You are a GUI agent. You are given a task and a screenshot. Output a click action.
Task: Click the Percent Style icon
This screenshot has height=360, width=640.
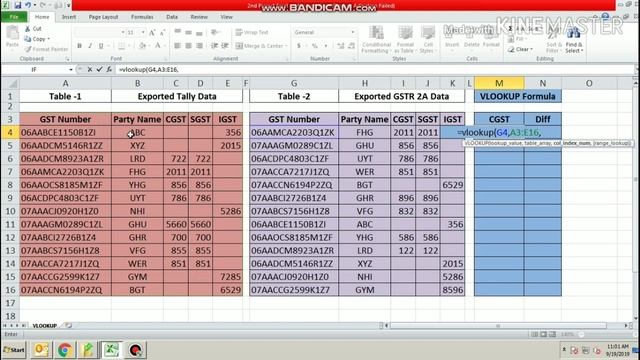pyautogui.click(x=314, y=46)
